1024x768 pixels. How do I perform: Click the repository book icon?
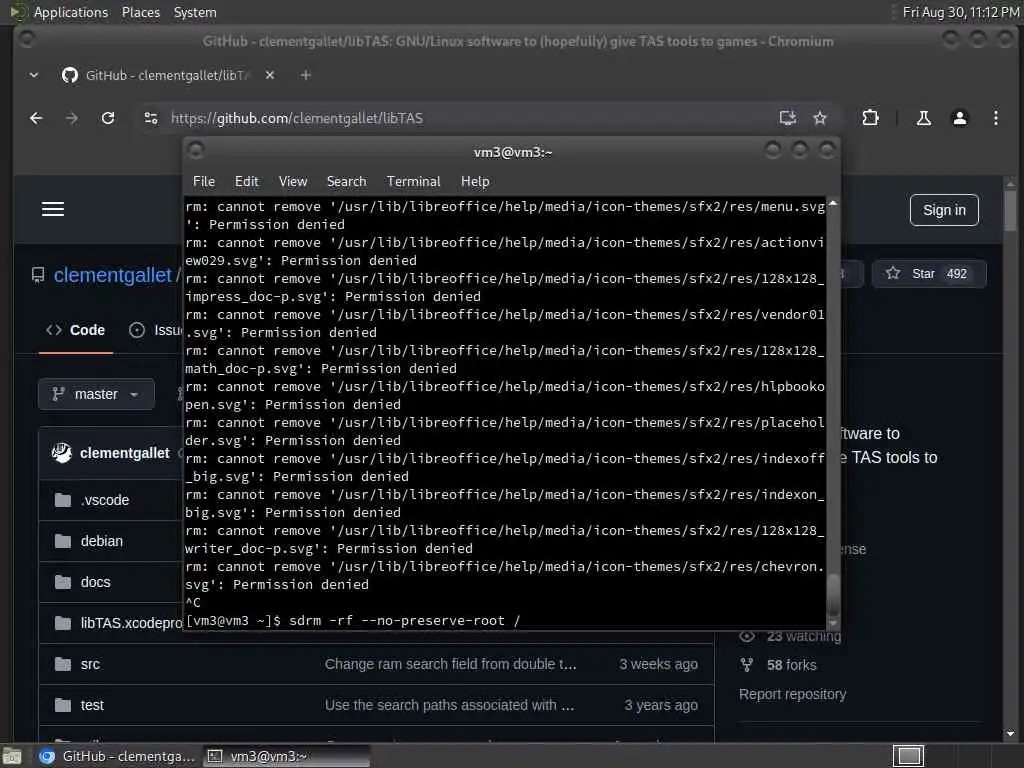(x=38, y=275)
